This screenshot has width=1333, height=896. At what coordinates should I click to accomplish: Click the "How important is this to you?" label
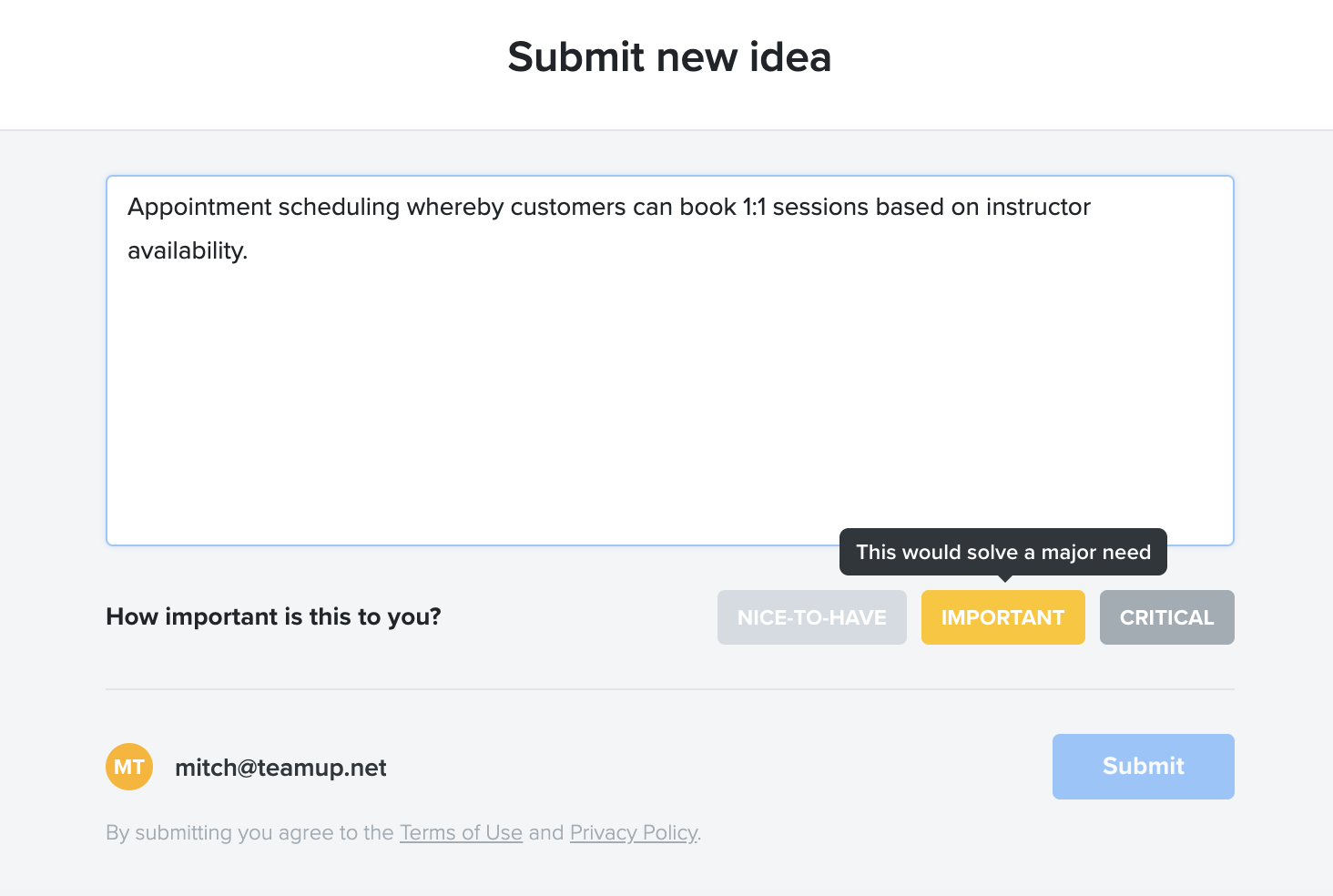pos(273,616)
